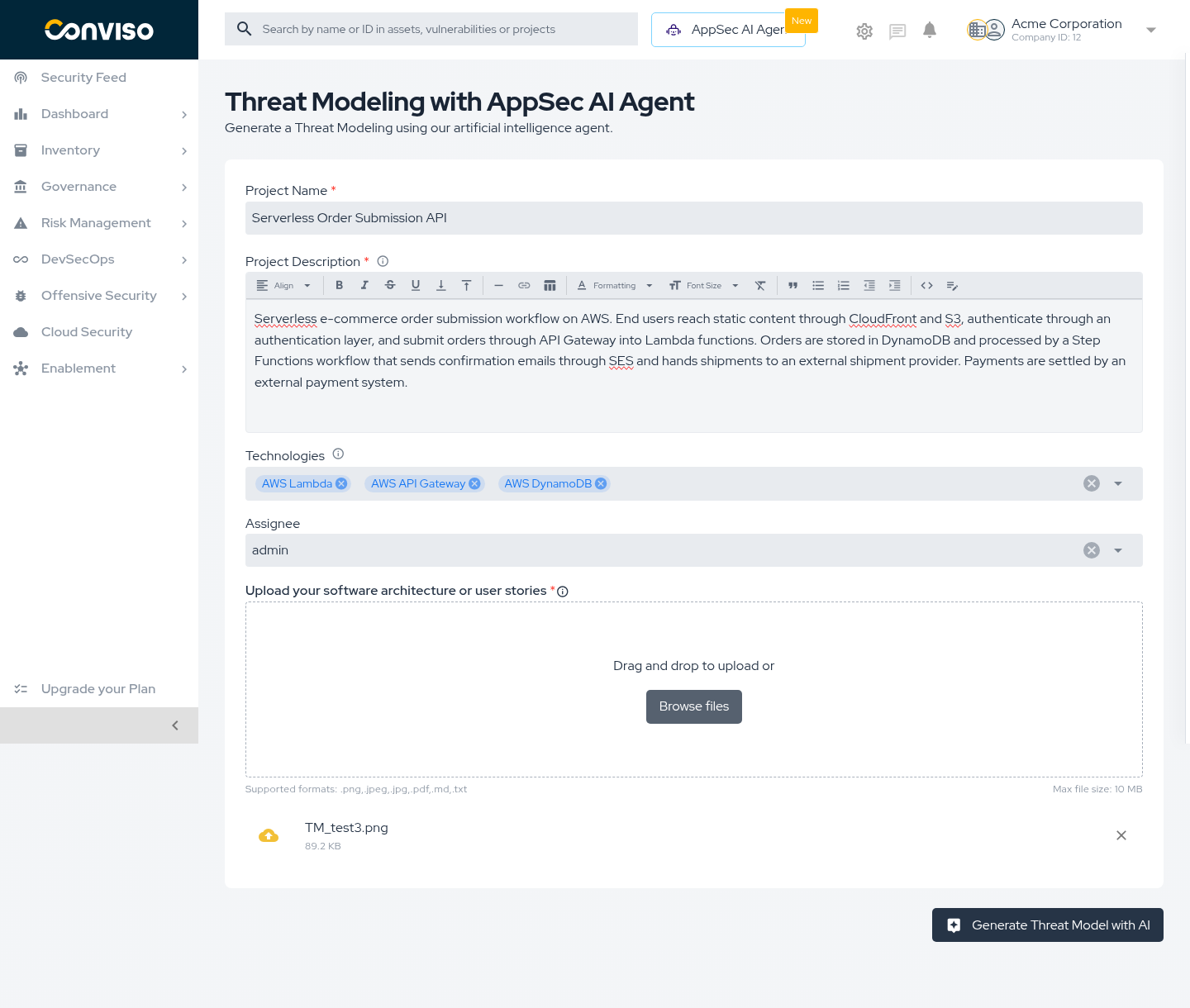Click Generate Threat Model with AI
This screenshot has width=1190, height=1008.
tap(1048, 925)
